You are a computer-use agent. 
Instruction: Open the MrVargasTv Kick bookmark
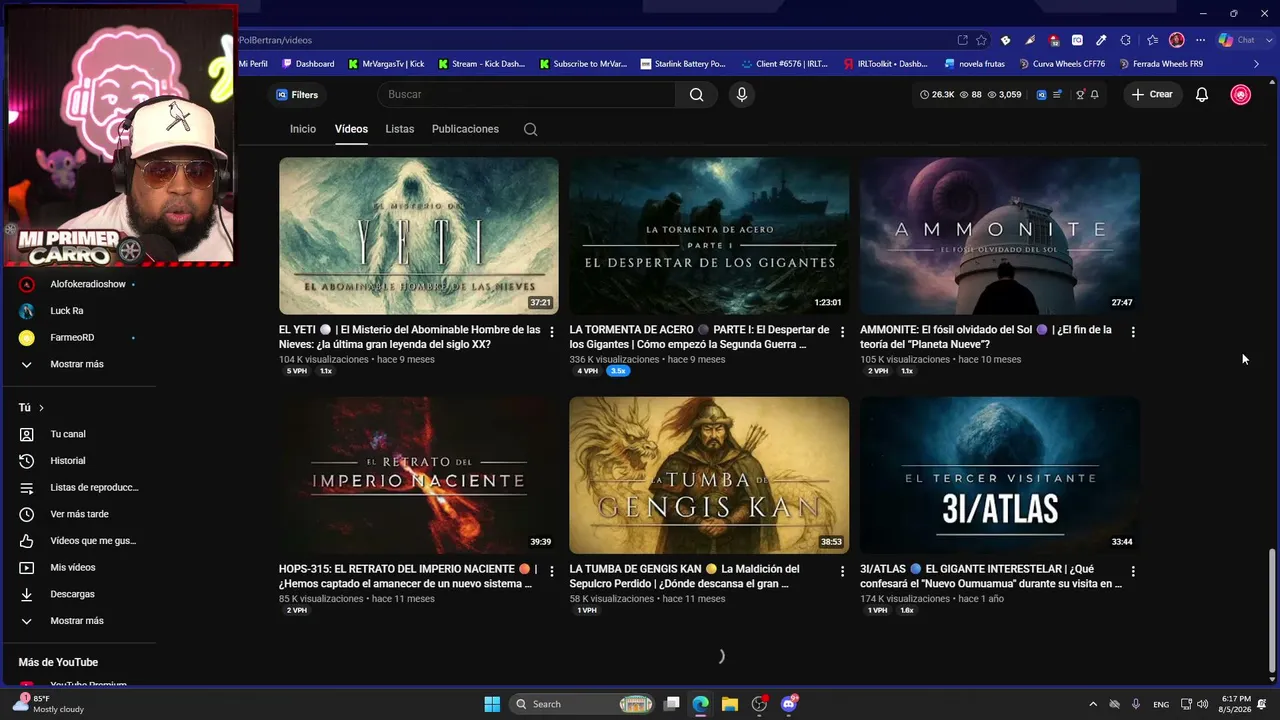pyautogui.click(x=386, y=64)
